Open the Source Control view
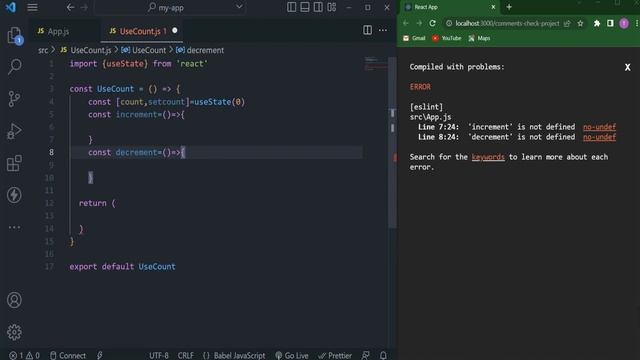Screen dimensions: 640x360 tap(14, 99)
